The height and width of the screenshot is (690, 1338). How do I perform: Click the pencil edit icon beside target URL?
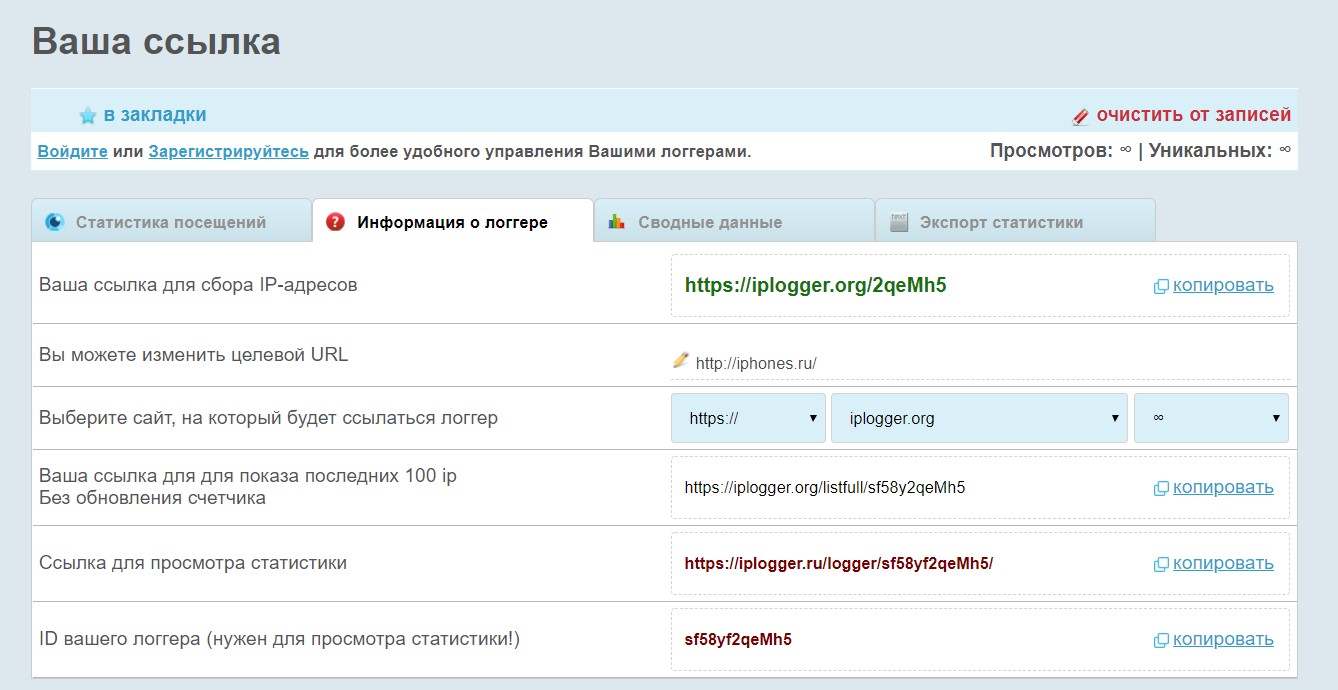coord(681,361)
